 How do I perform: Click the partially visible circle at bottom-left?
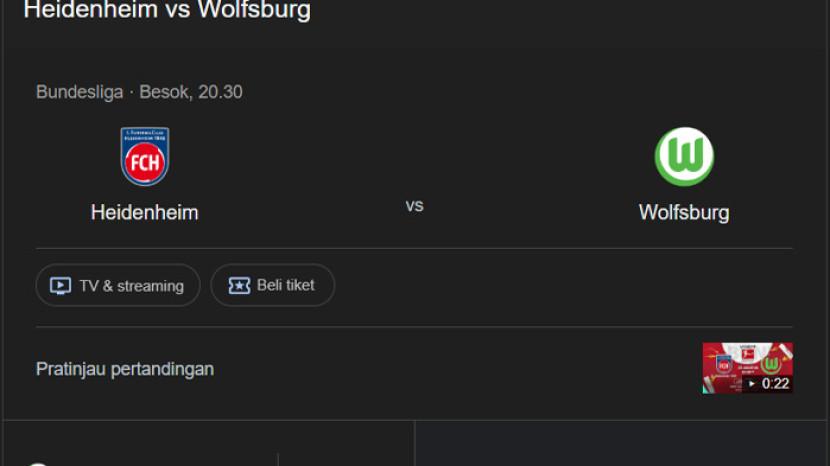tap(37, 463)
